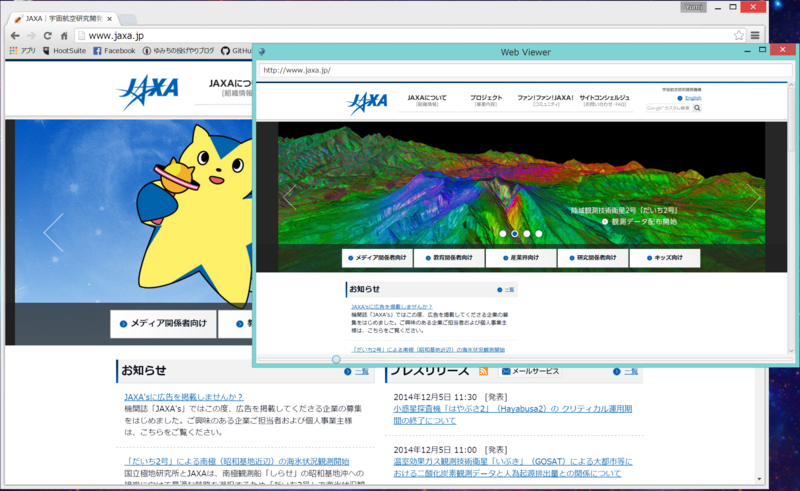Open JAXA'sに広告を掲載しませんか link in Chrome
800x491 pixels.
tap(184, 397)
